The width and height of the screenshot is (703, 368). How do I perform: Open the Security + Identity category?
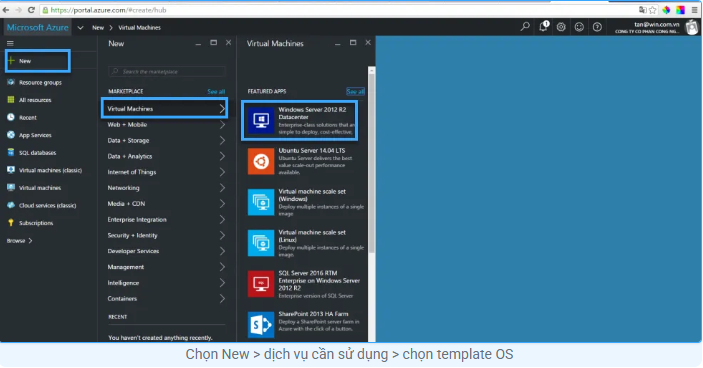(166, 235)
